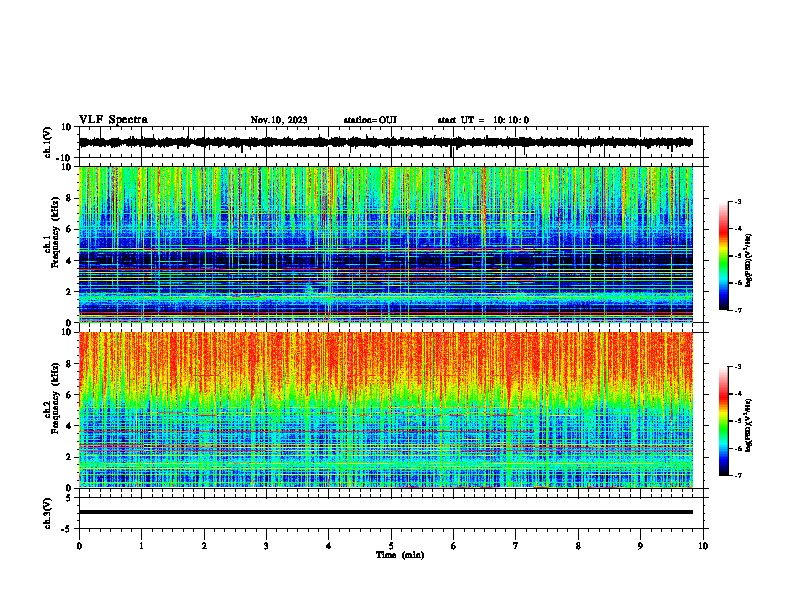Image resolution: width=792 pixels, height=612 pixels.
Task: Click the "-5" tick on ch.3(V) axis
Action: (x=68, y=529)
